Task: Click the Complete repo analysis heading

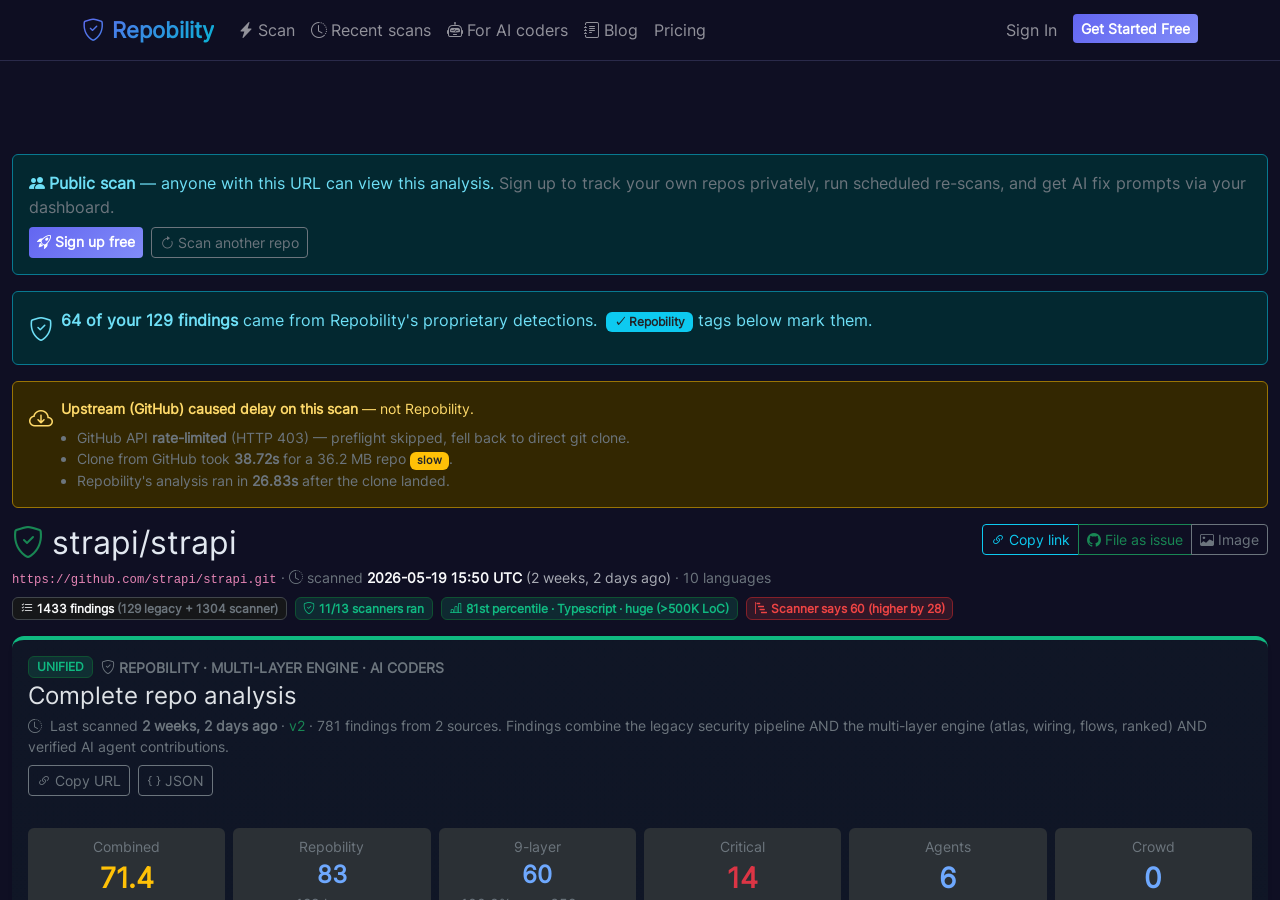Action: (162, 695)
